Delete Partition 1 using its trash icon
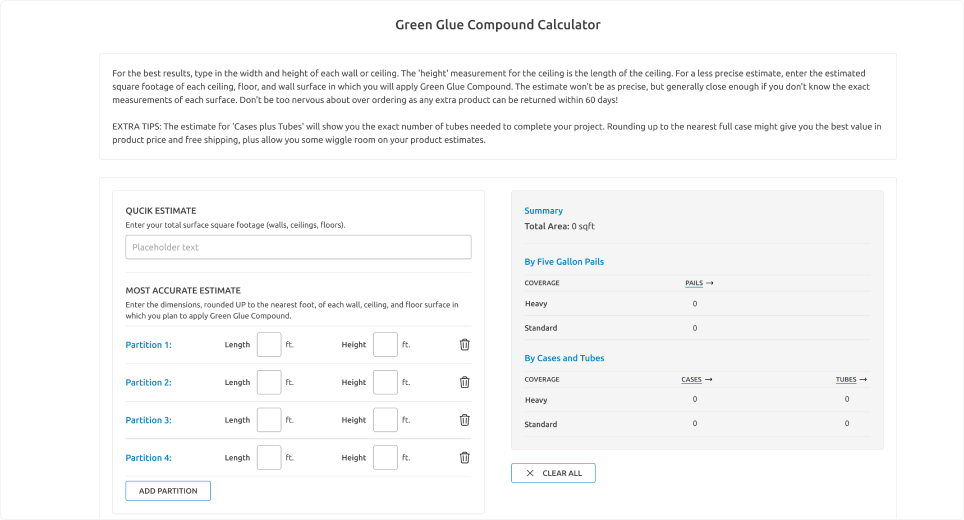Screen dimensions: 964x520 (464, 345)
